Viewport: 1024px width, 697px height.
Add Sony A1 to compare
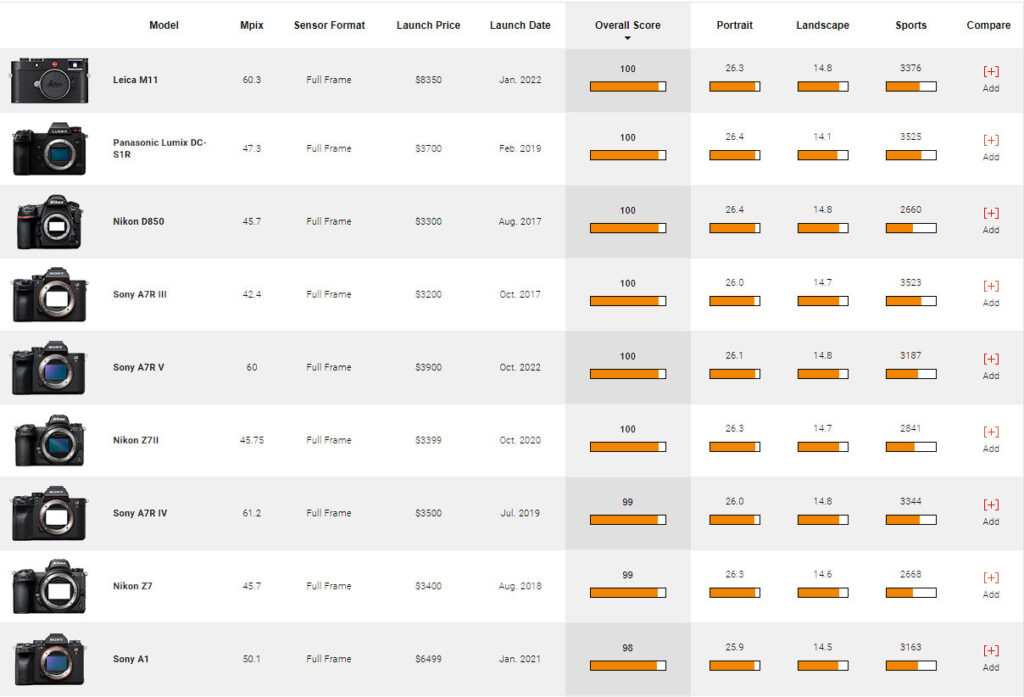(991, 658)
